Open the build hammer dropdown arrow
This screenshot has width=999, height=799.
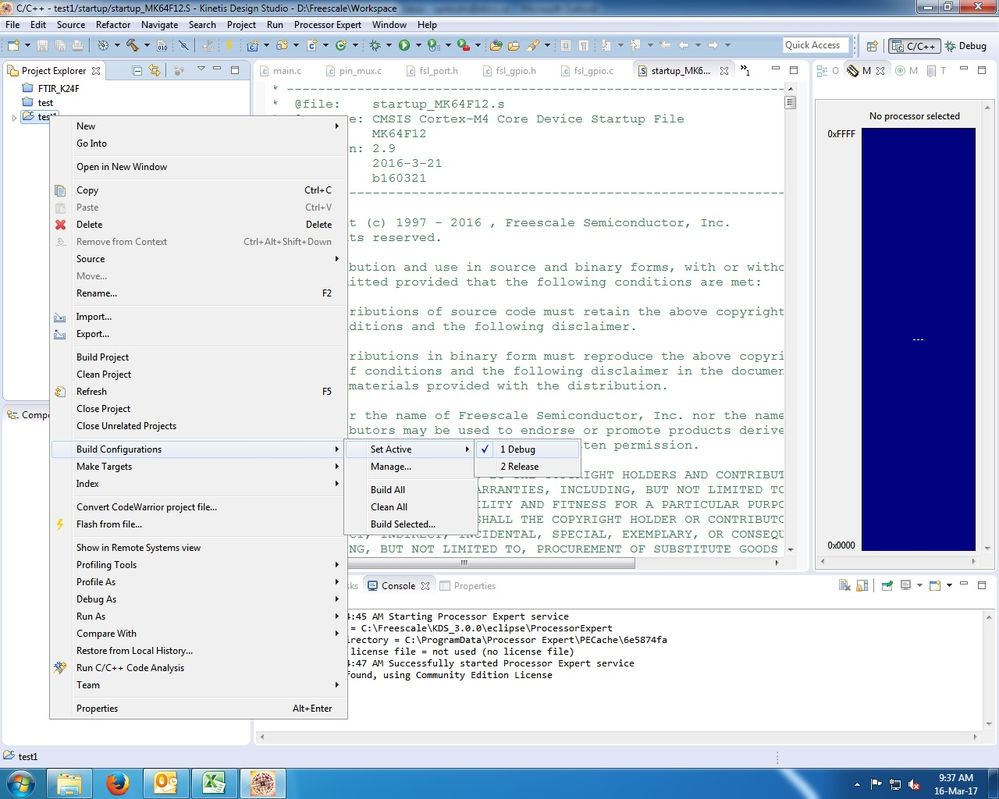click(147, 45)
